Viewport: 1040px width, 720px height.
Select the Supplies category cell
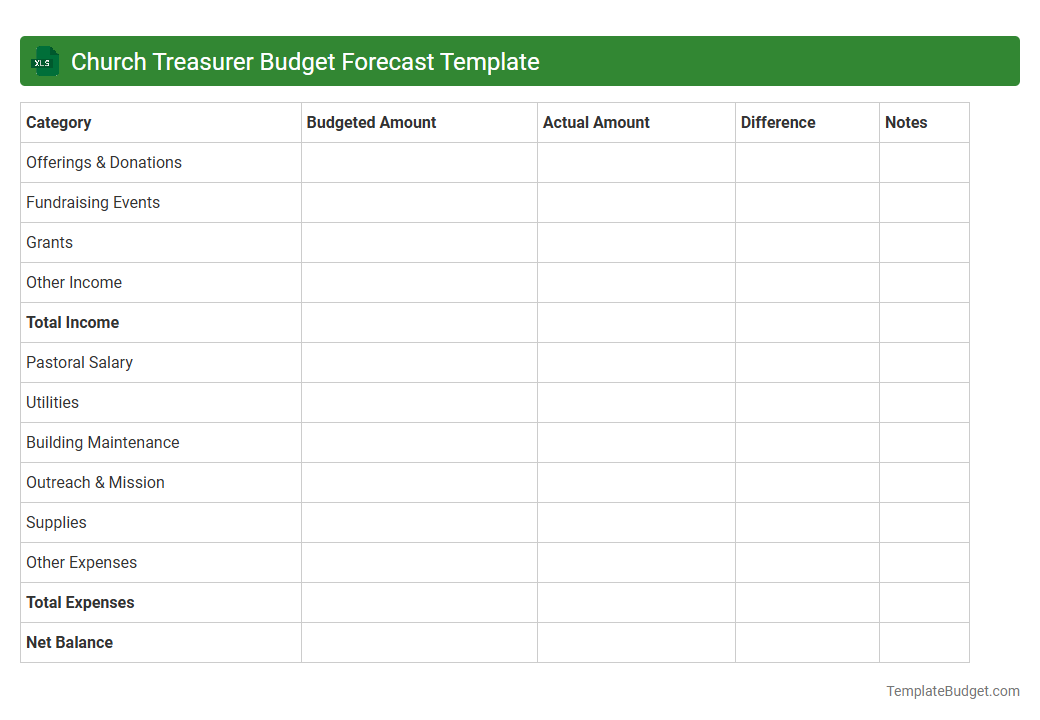56,522
